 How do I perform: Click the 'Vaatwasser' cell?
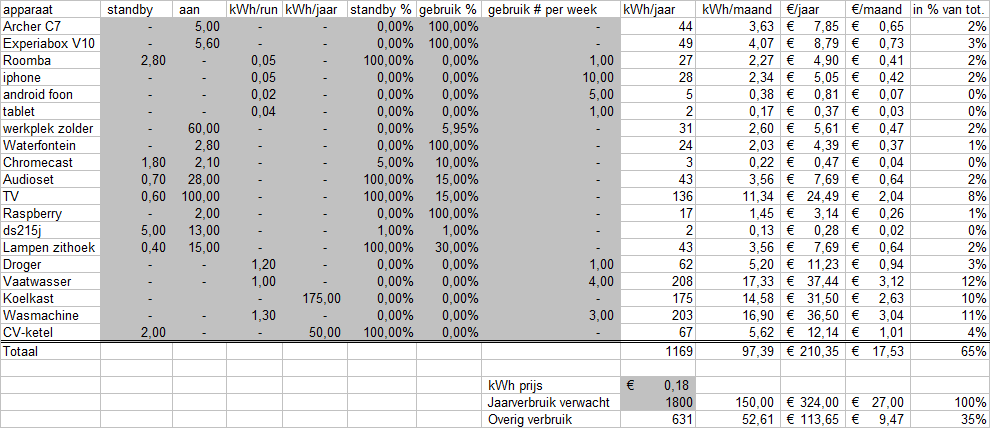(x=50, y=282)
